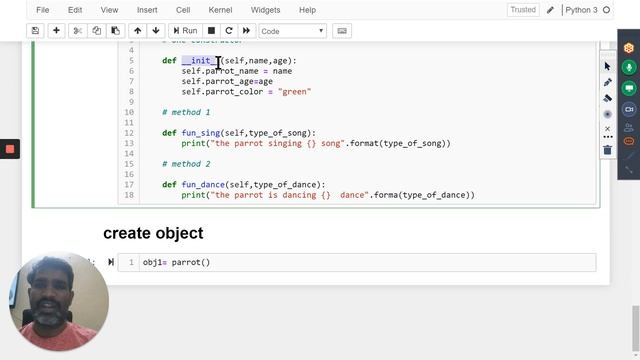Toggle the green microphone button
640x360 pixels.
[629, 67]
